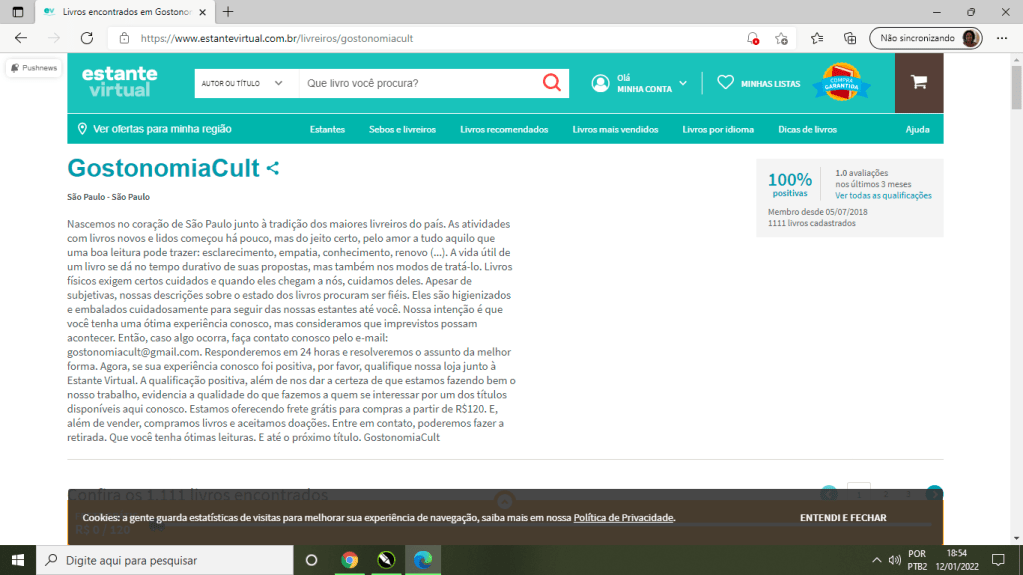The image size is (1023, 575).
Task: Click the Compra Garantida badge
Action: 841,83
